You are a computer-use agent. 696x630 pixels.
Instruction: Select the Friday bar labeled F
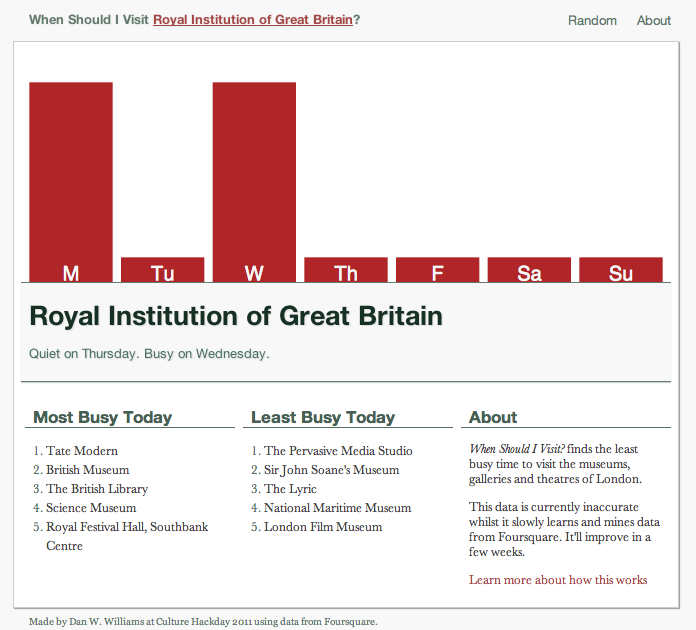(438, 269)
